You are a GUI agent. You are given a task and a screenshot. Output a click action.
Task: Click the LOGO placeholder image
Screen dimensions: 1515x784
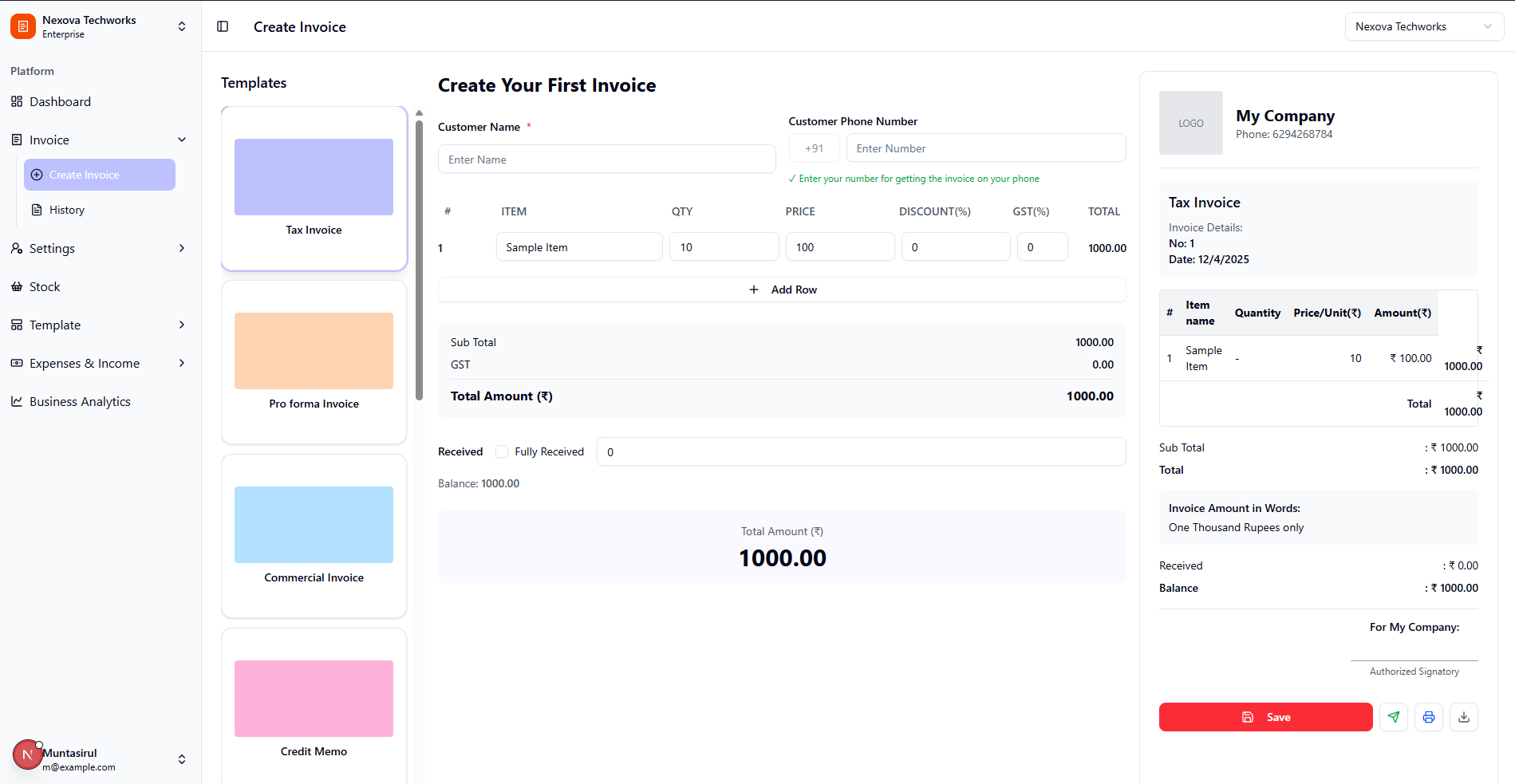pos(1190,123)
